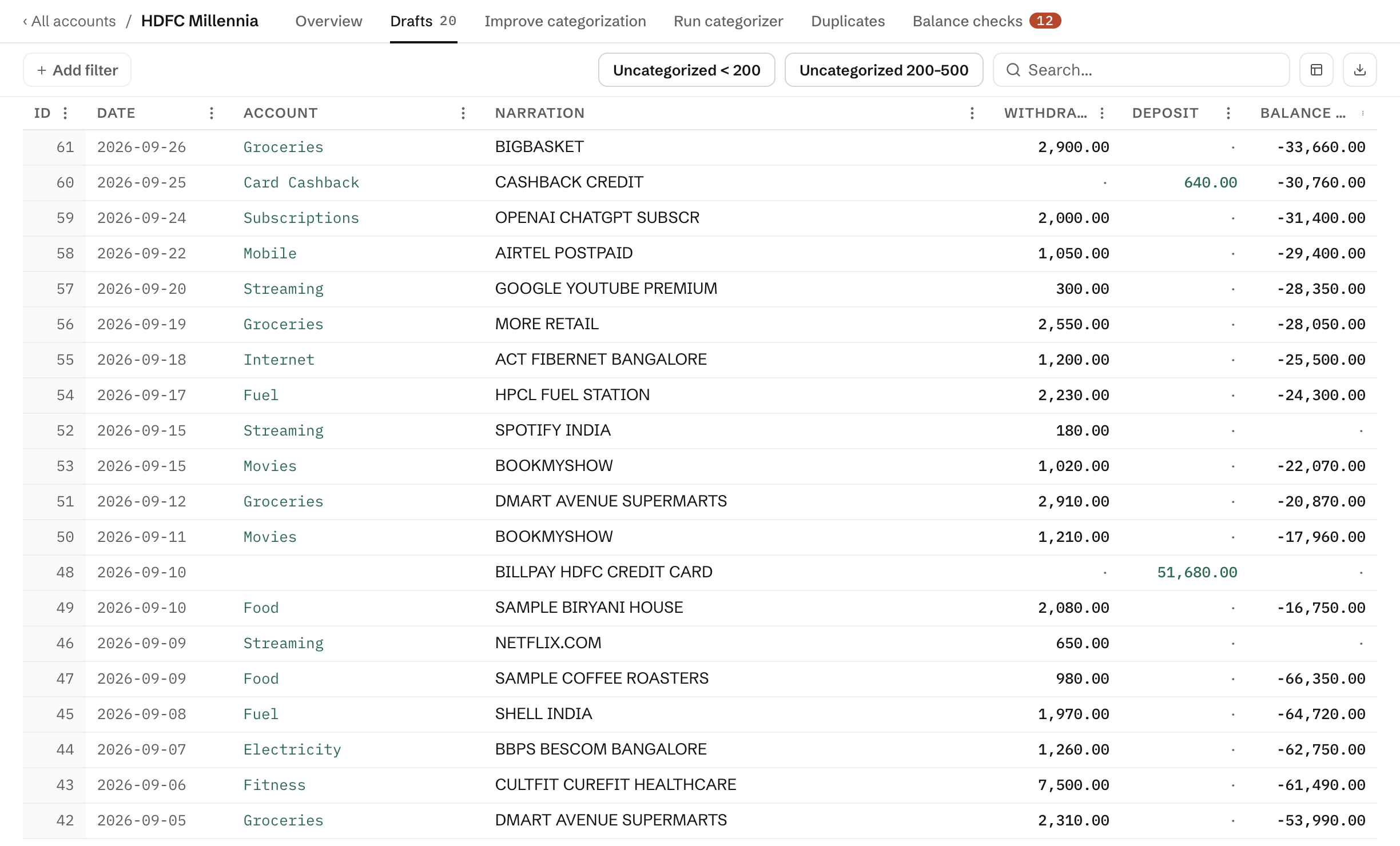Click the date 2026-09-26
The image size is (1400, 846).
141,147
